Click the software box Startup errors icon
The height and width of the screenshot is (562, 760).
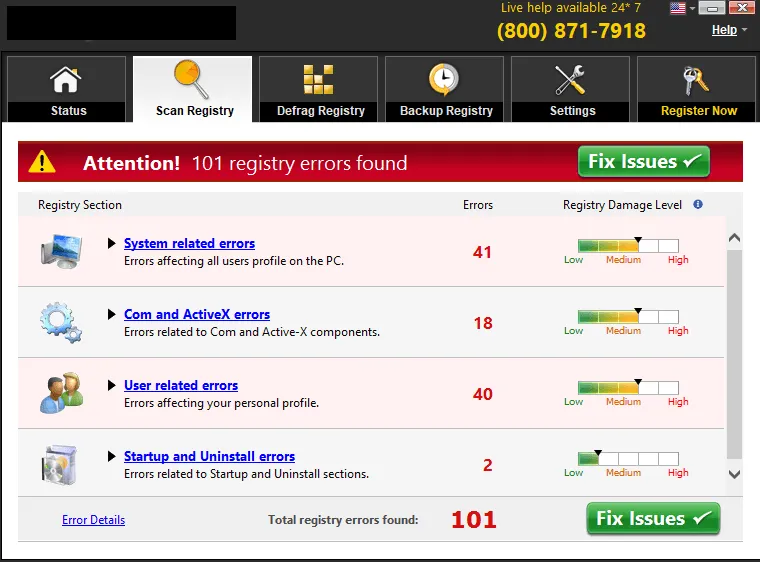(x=59, y=465)
